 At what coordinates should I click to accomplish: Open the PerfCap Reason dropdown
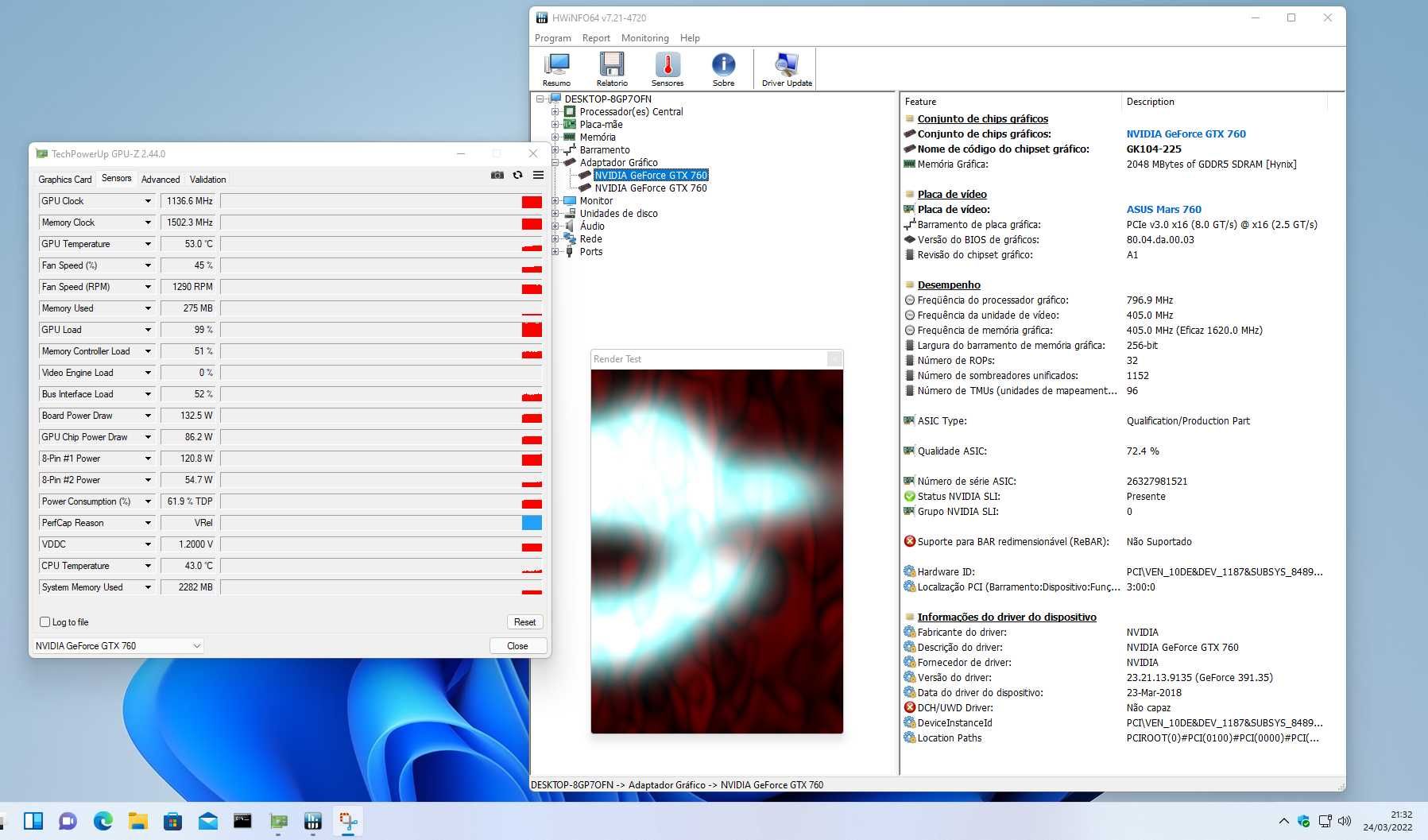coord(148,523)
